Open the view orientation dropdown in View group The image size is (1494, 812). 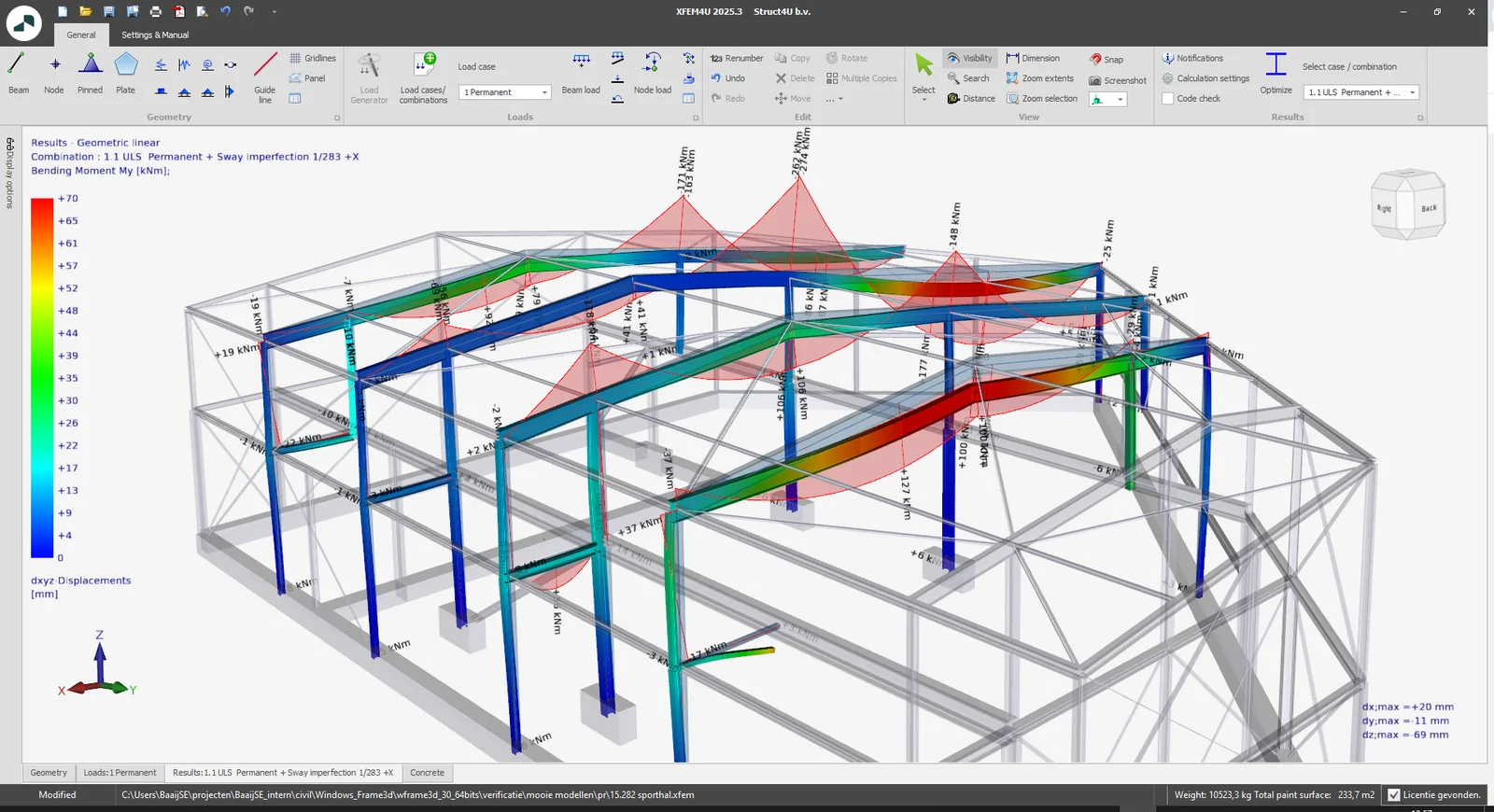[1108, 99]
